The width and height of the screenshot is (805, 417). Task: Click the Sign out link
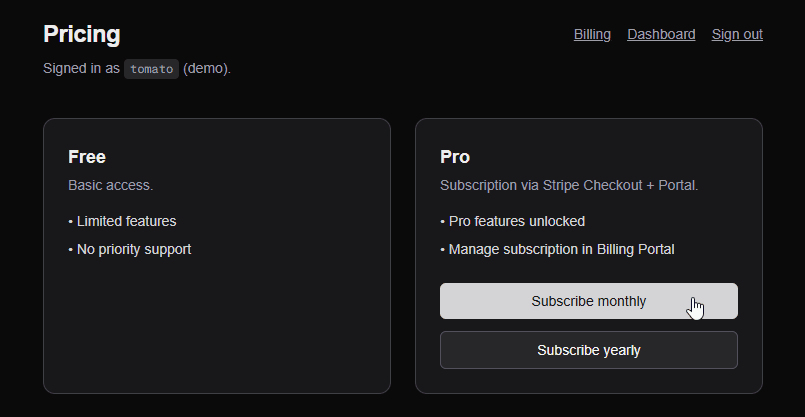737,34
